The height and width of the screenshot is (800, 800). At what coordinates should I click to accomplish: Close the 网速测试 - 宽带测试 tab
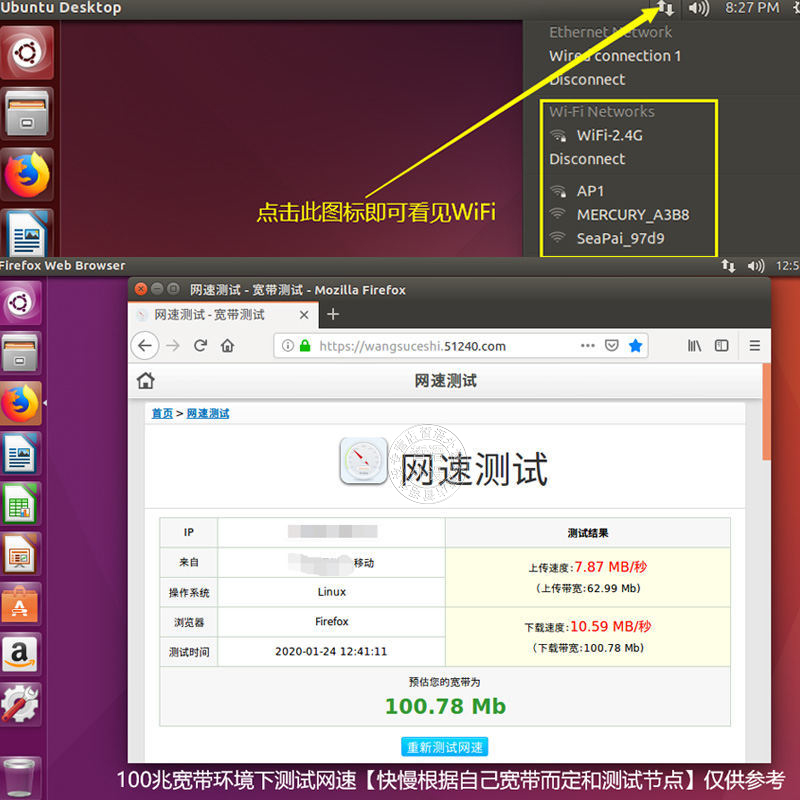pyautogui.click(x=304, y=315)
